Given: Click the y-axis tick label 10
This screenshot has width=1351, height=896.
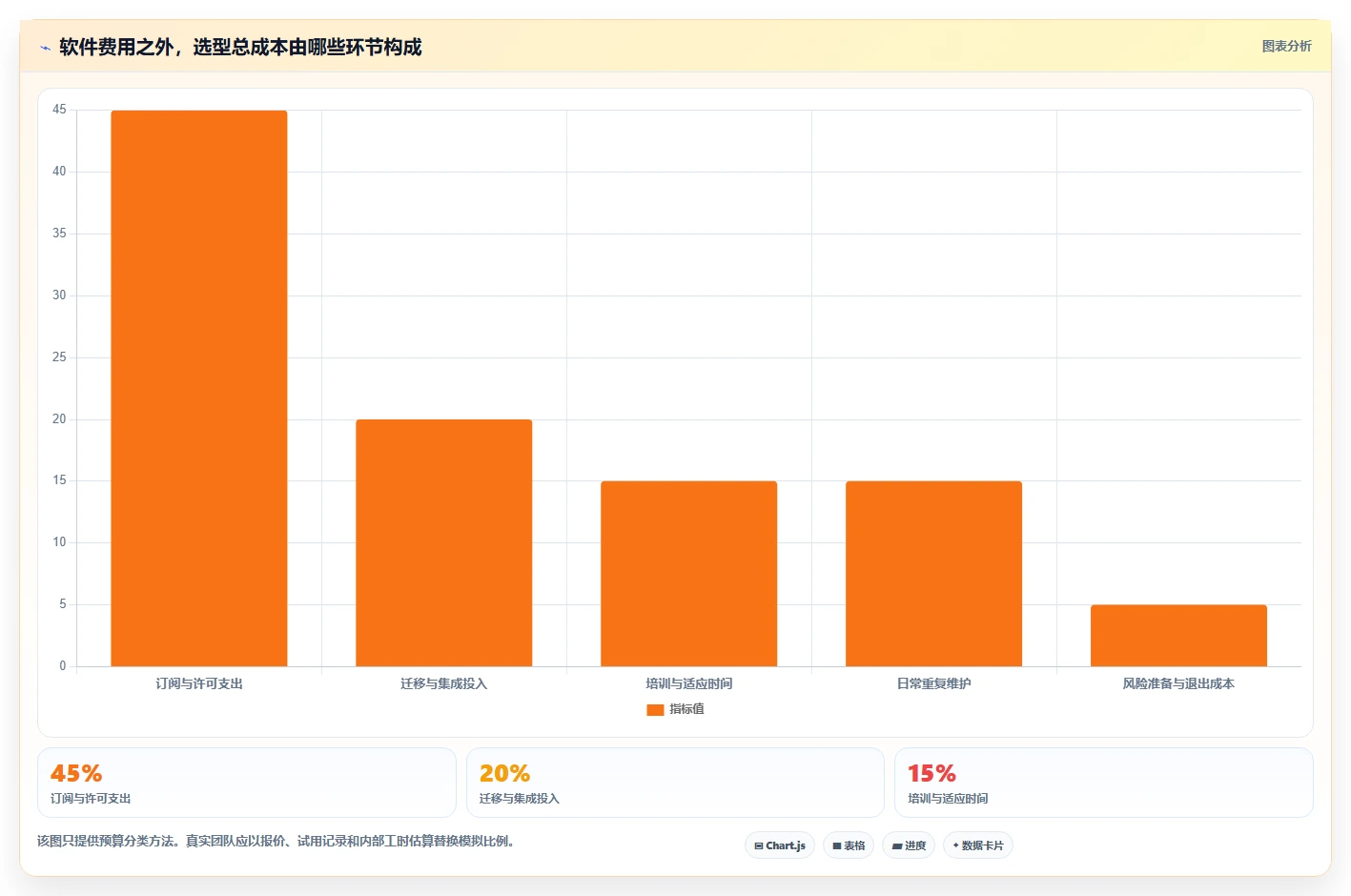Looking at the screenshot, I should (x=59, y=542).
